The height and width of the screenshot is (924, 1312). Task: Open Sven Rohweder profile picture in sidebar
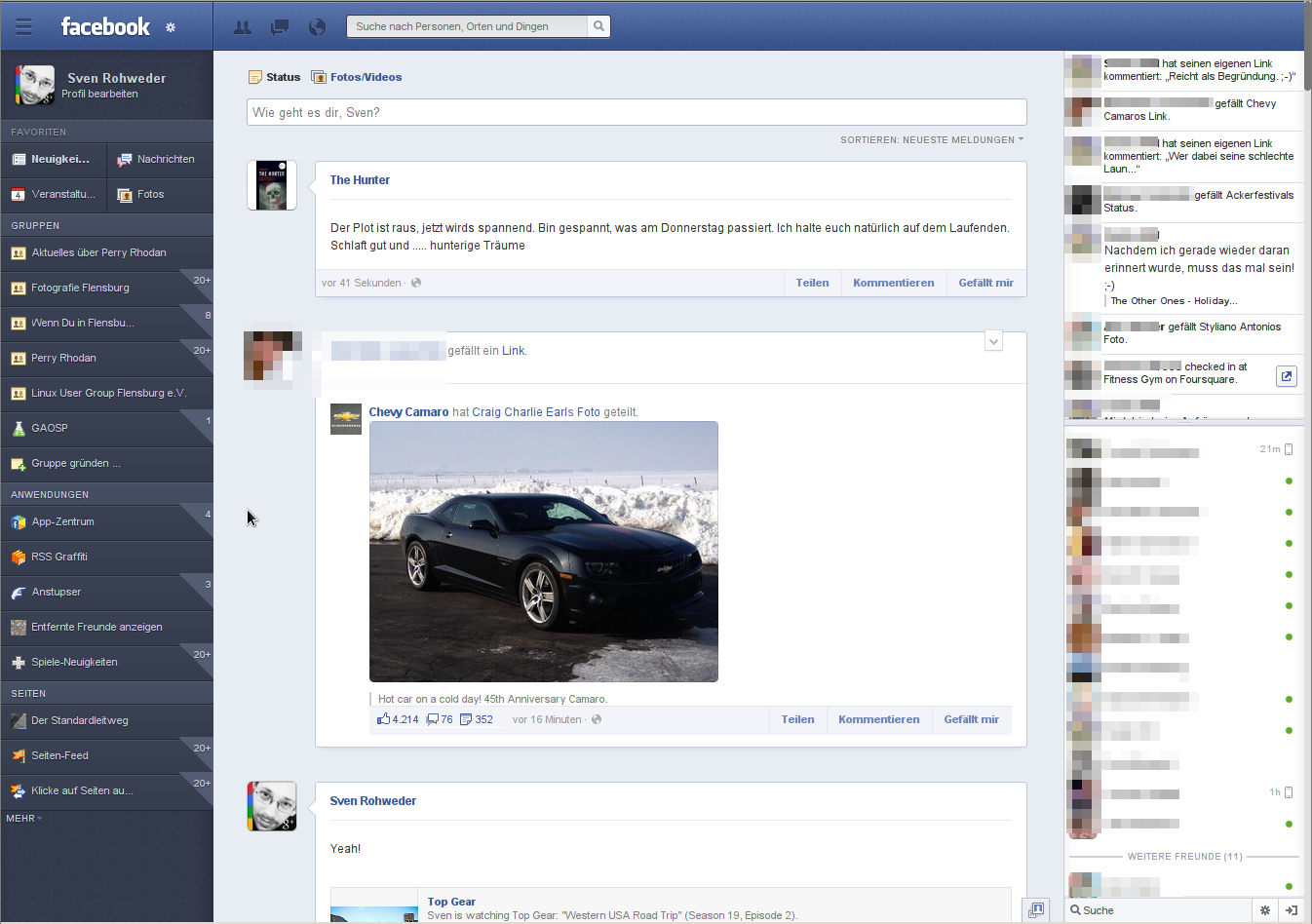click(x=34, y=85)
